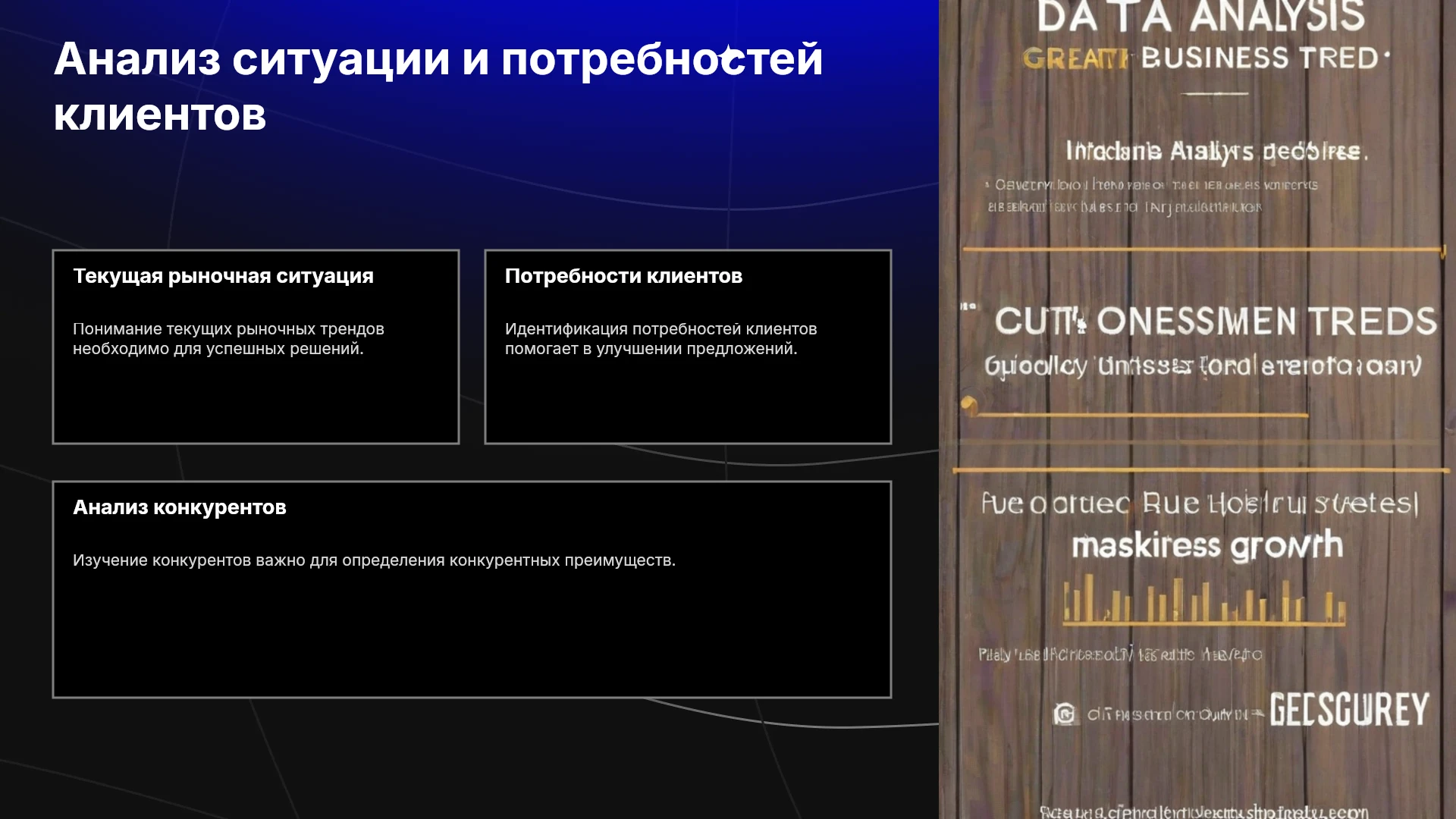This screenshot has height=819, width=1456.
Task: Click the garbled footer text at image bottom
Action: (x=1204, y=811)
